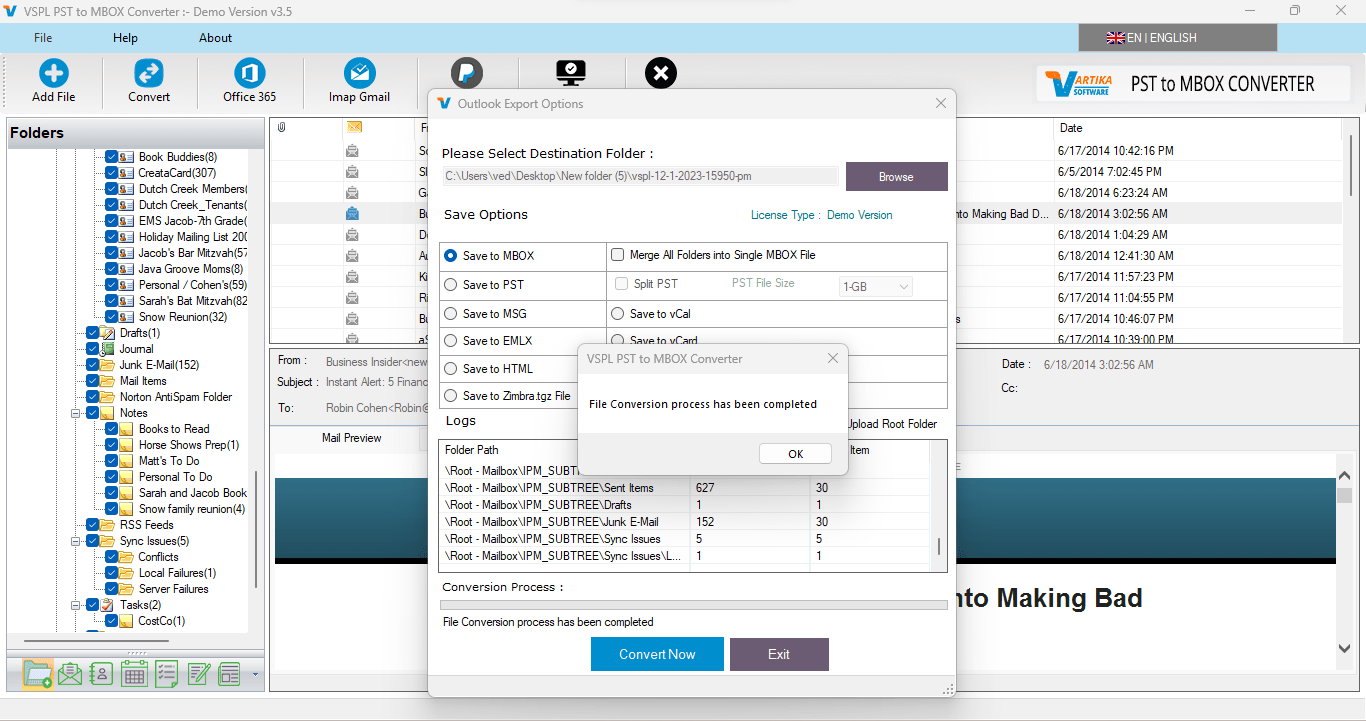This screenshot has height=721, width=1366.
Task: Open the EN | ENGLISH language selector
Action: click(1177, 38)
